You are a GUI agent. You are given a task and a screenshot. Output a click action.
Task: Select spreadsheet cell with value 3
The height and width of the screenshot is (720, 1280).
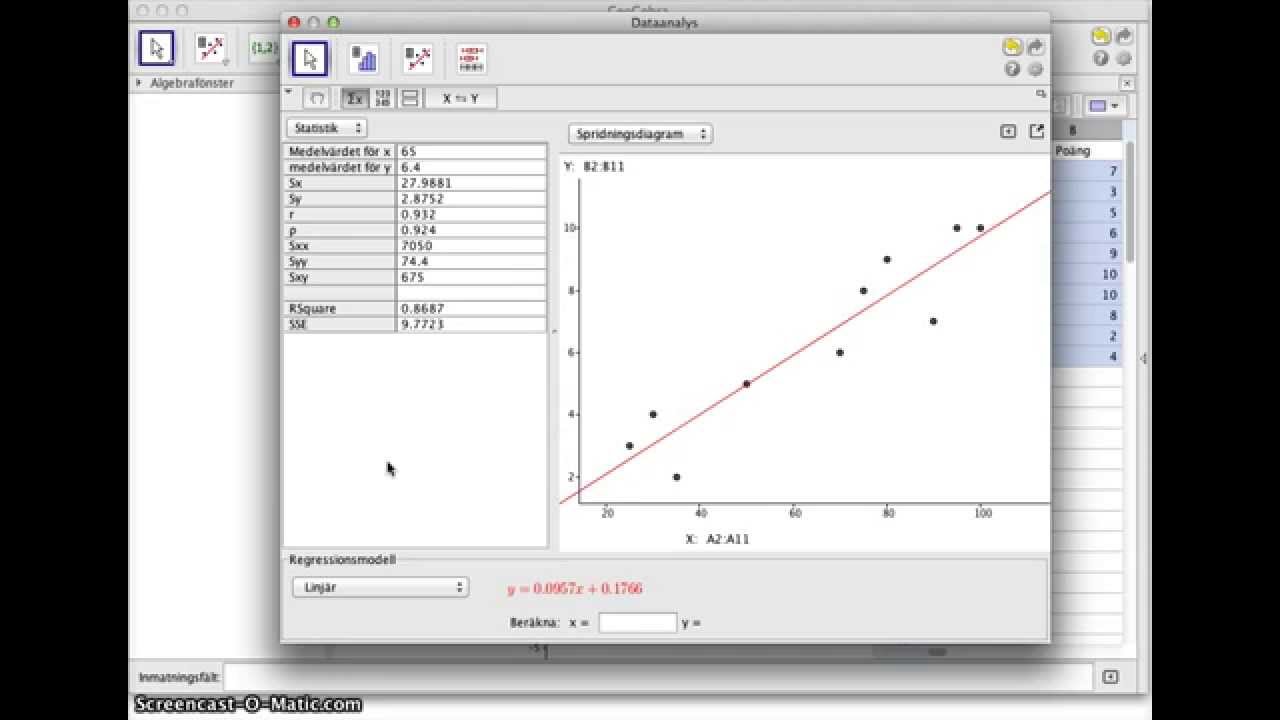click(1087, 192)
